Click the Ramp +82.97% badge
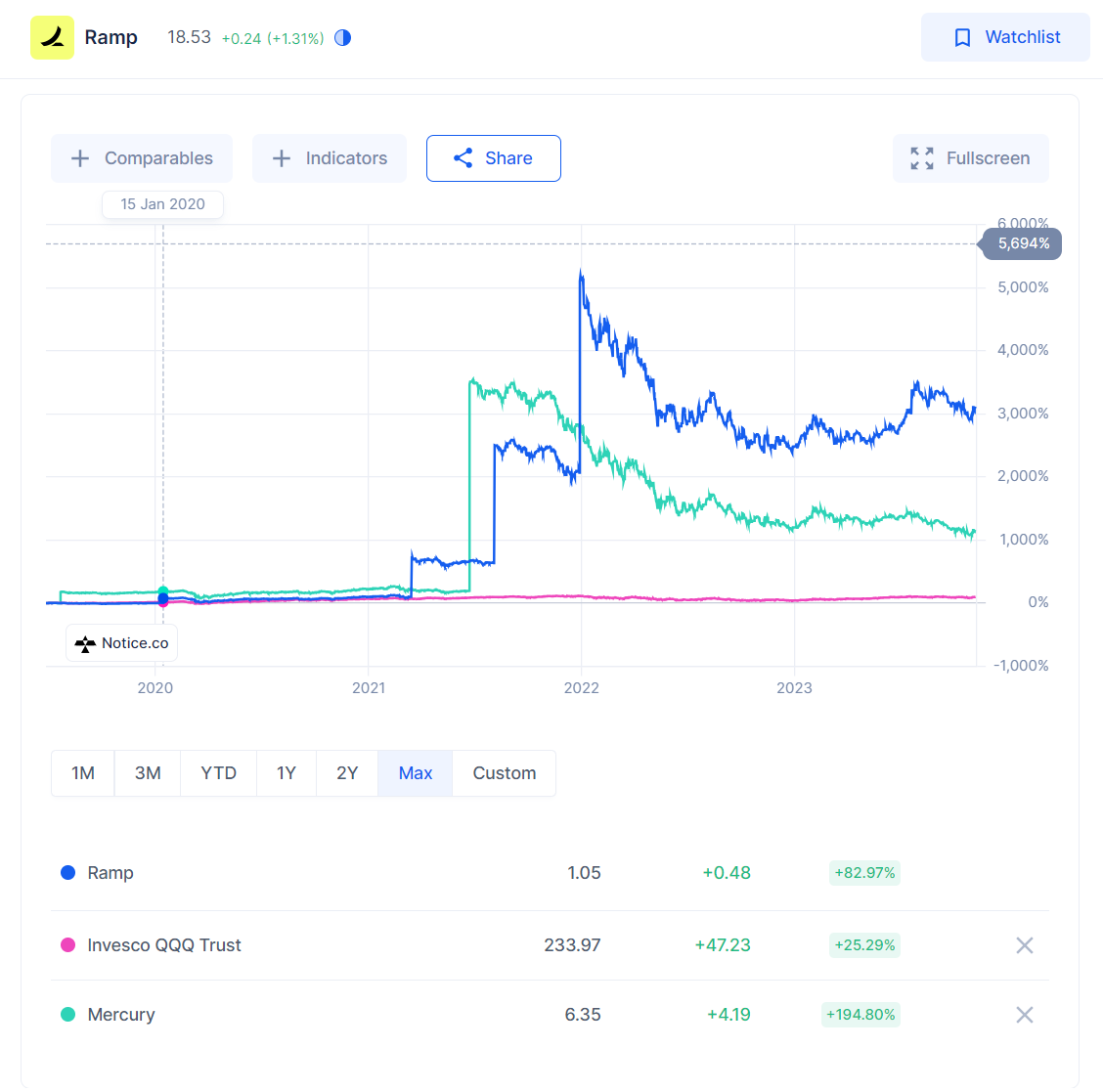Screen dimensions: 1103x1092 click(x=864, y=873)
